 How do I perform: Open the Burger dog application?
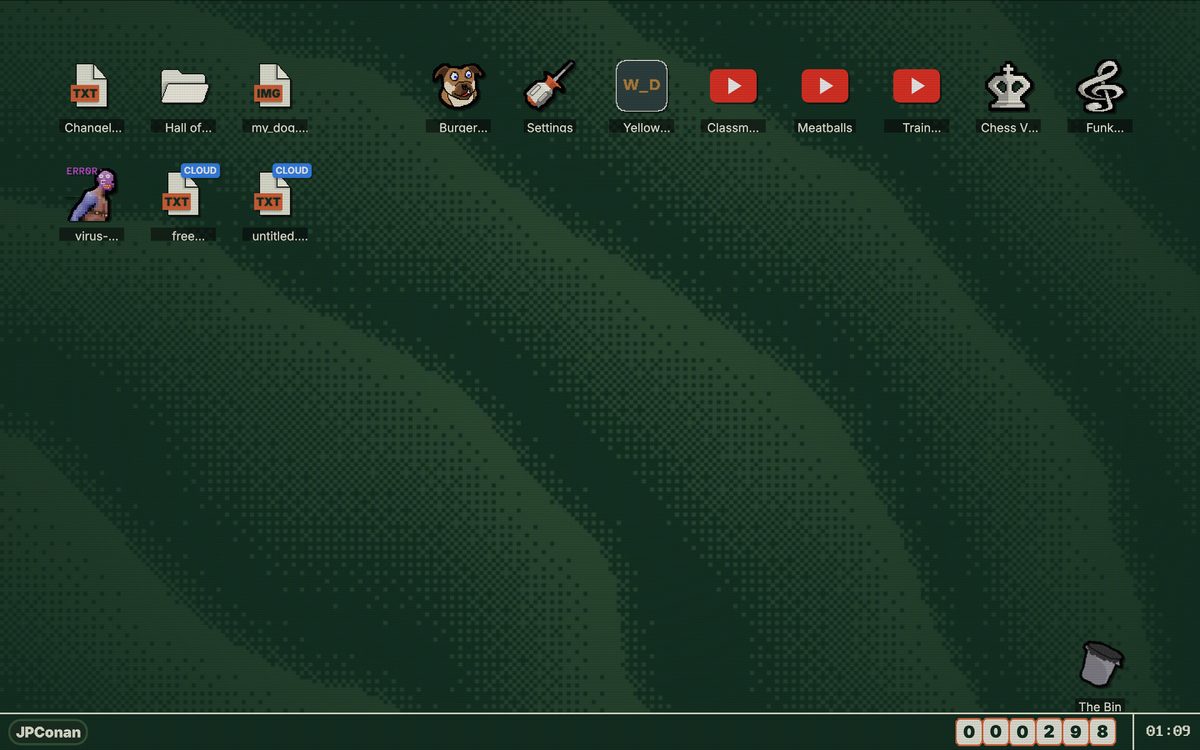point(458,88)
